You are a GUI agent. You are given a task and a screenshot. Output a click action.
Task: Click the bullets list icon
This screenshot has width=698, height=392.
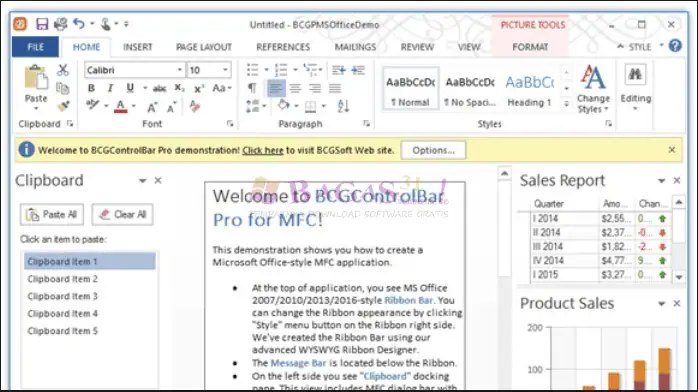click(x=252, y=70)
